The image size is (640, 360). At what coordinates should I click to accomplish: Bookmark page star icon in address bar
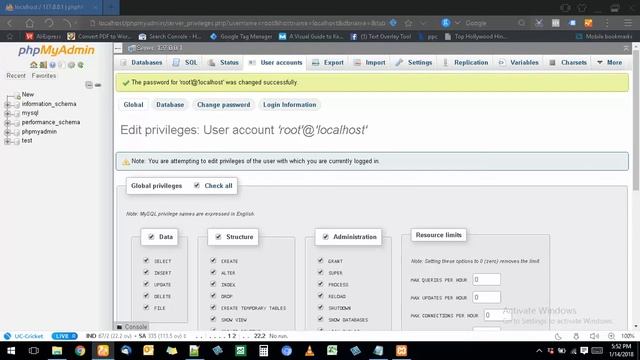(408, 23)
